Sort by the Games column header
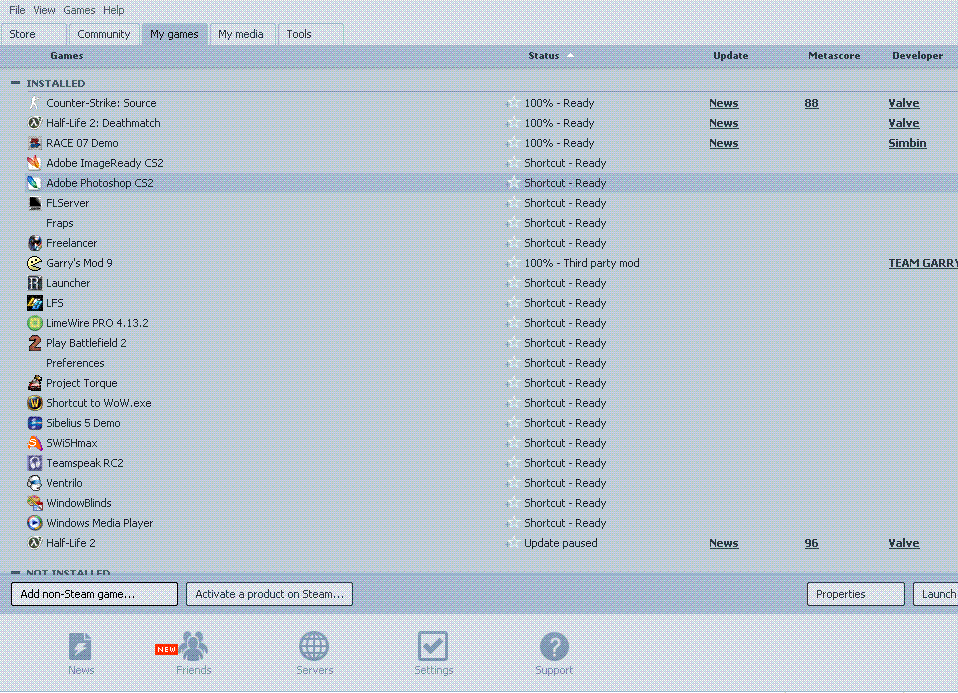This screenshot has height=693, width=958. [x=67, y=56]
